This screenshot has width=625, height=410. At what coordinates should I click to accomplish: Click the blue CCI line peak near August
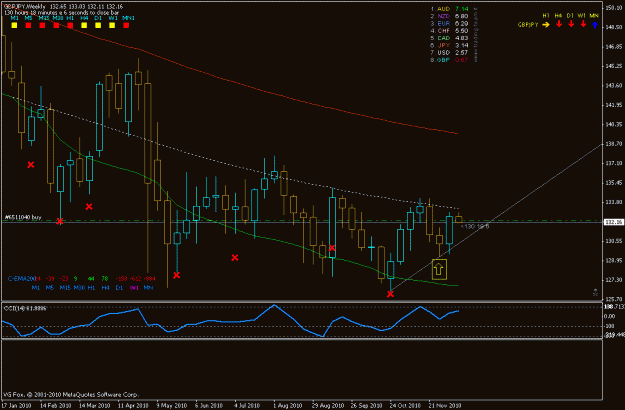tap(274, 305)
